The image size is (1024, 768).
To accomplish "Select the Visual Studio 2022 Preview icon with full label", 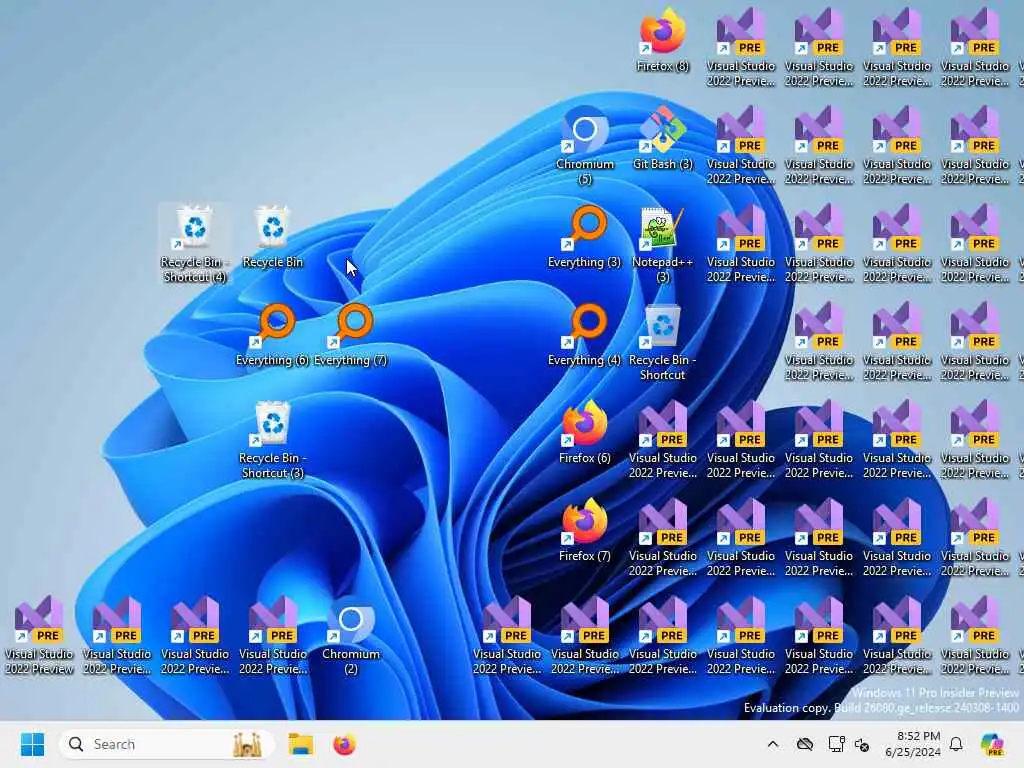I will pos(39,635).
